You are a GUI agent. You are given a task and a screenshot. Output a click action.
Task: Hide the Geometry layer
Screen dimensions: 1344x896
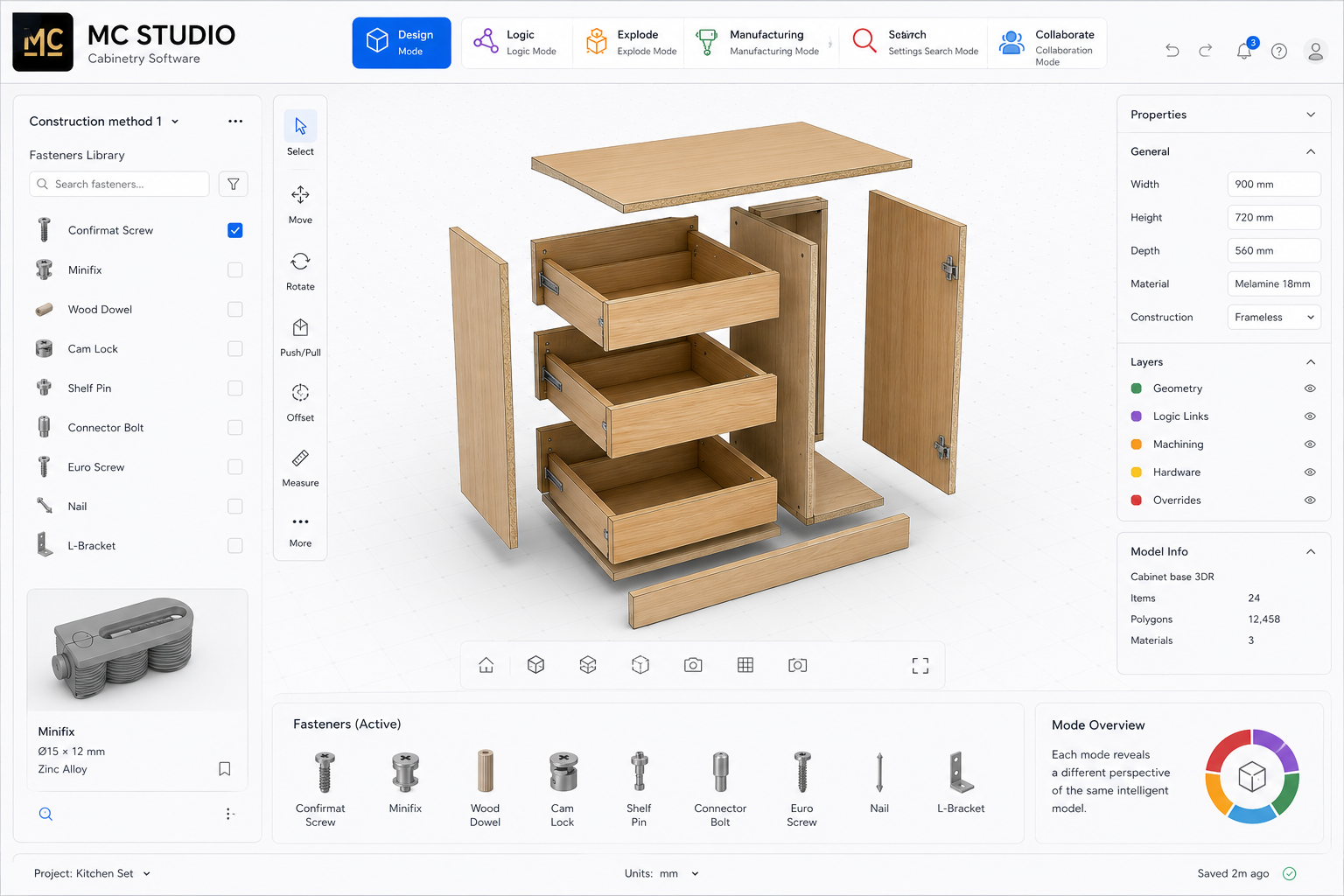(1310, 388)
